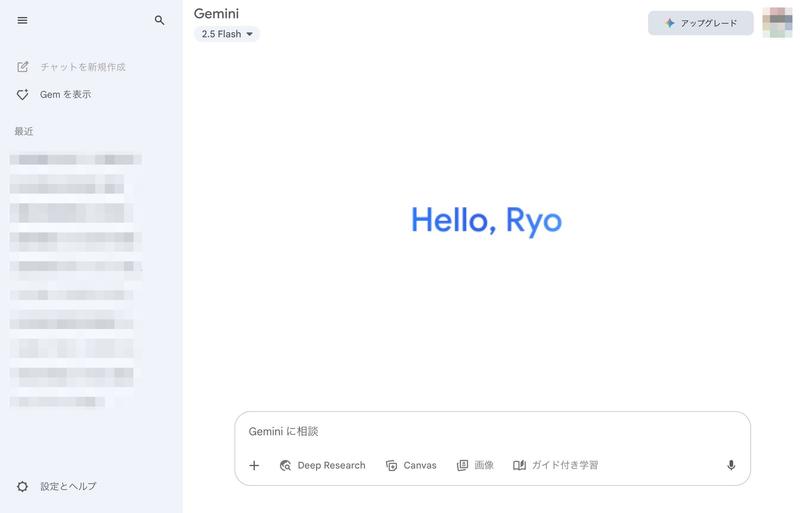Click the アップグレード button

click(x=701, y=23)
